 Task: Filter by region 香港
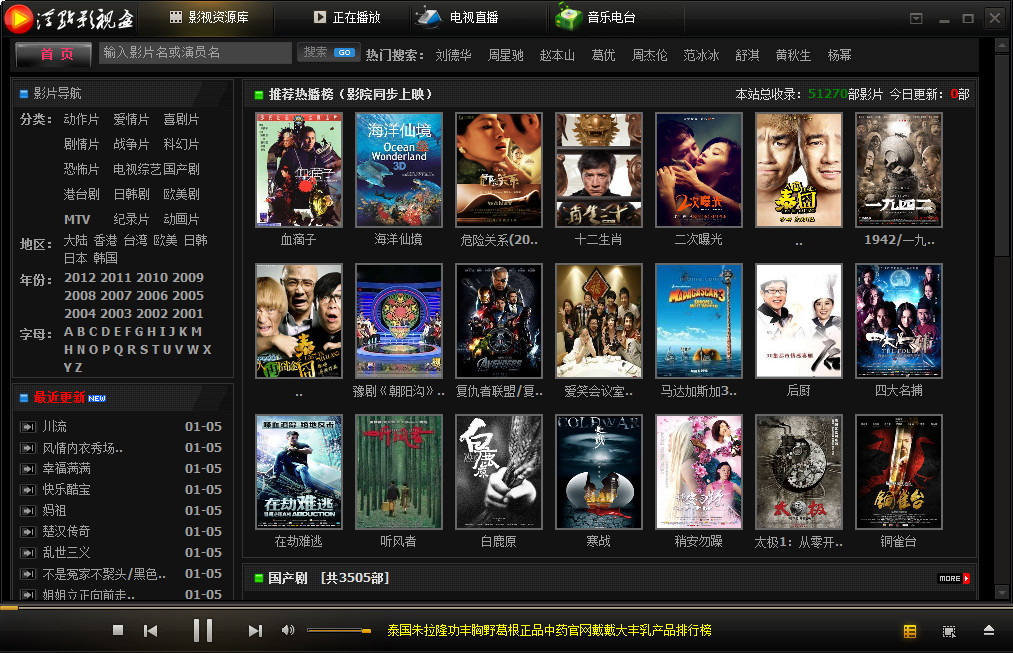pyautogui.click(x=105, y=240)
